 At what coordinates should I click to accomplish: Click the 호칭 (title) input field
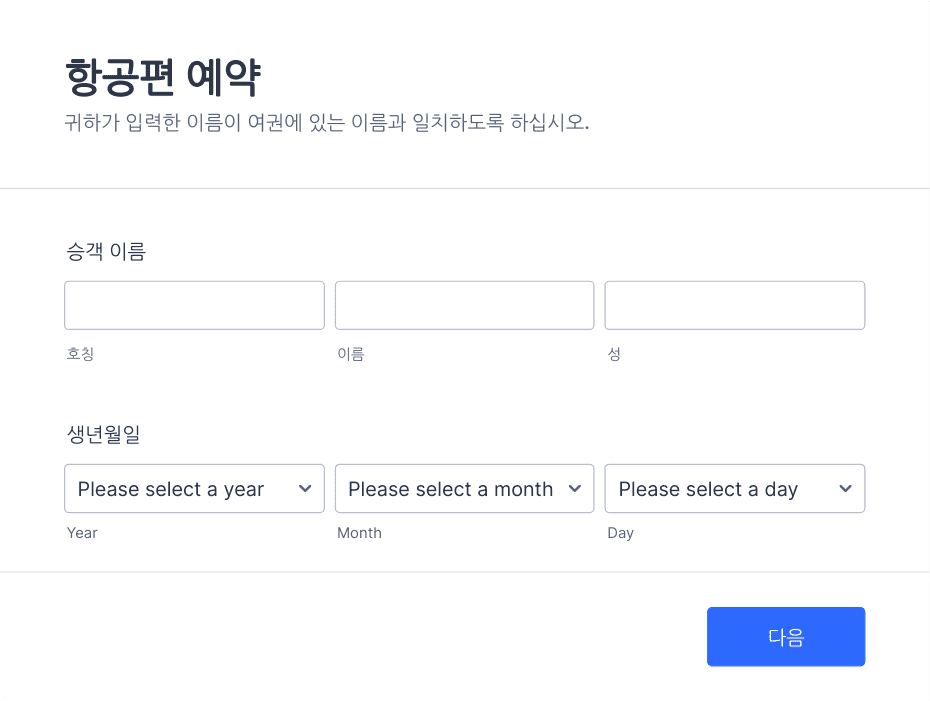tap(195, 305)
